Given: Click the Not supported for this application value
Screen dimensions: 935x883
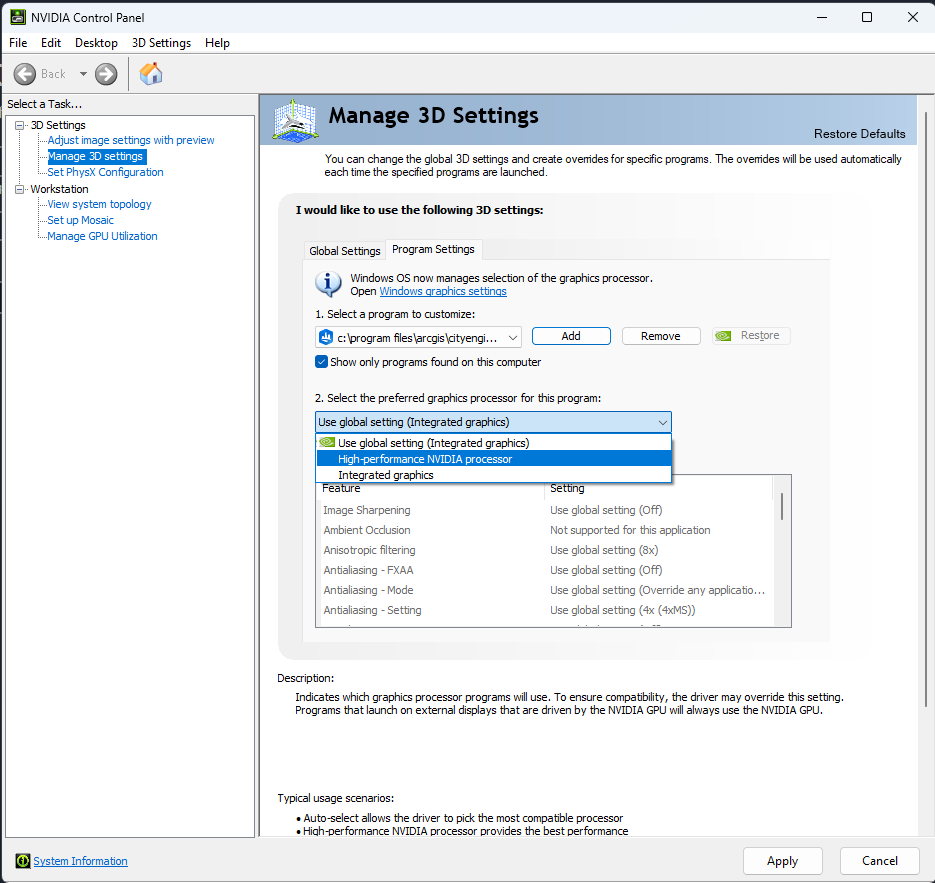Looking at the screenshot, I should 630,530.
